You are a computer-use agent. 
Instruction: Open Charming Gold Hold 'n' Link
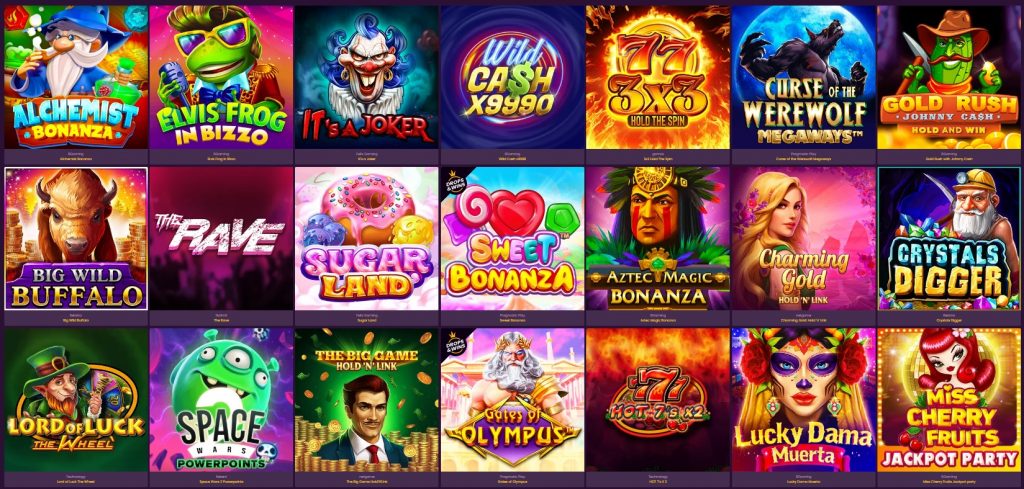[x=804, y=238]
